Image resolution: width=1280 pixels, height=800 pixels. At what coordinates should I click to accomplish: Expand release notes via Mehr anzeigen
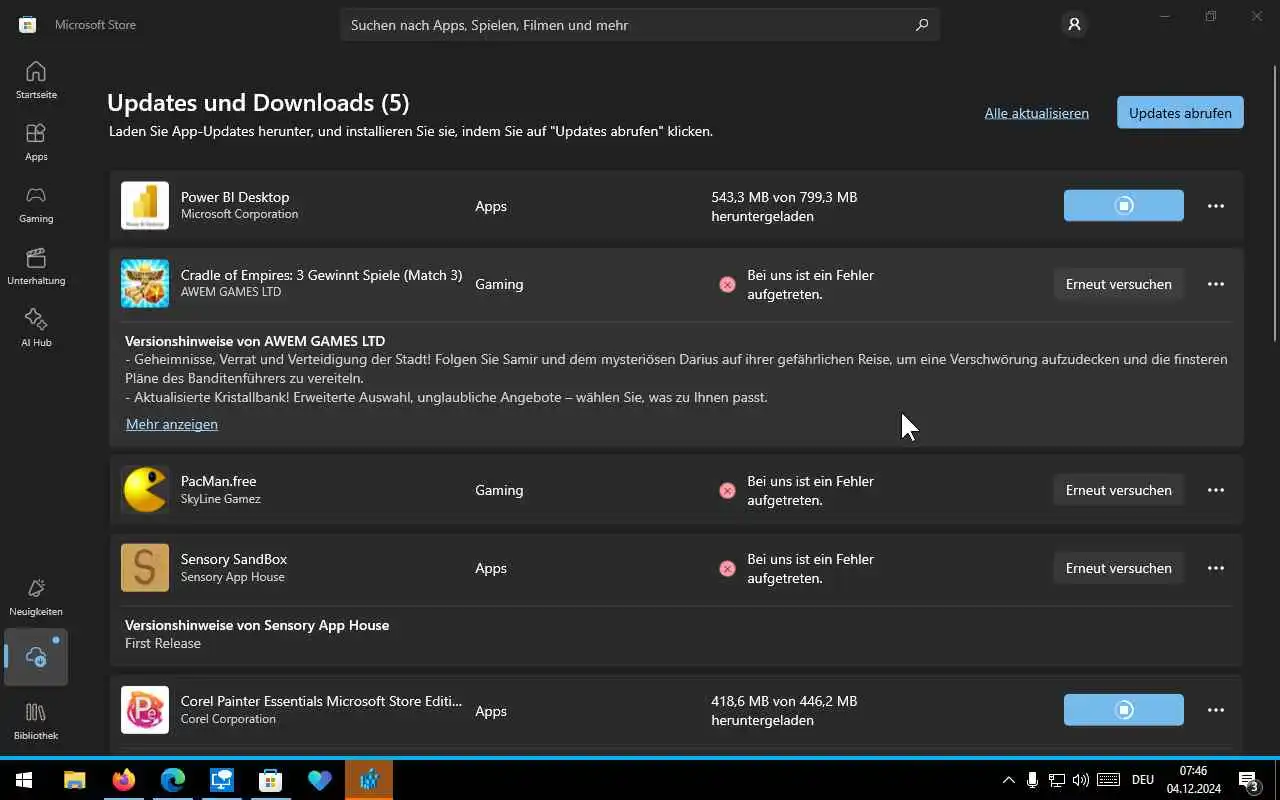172,424
